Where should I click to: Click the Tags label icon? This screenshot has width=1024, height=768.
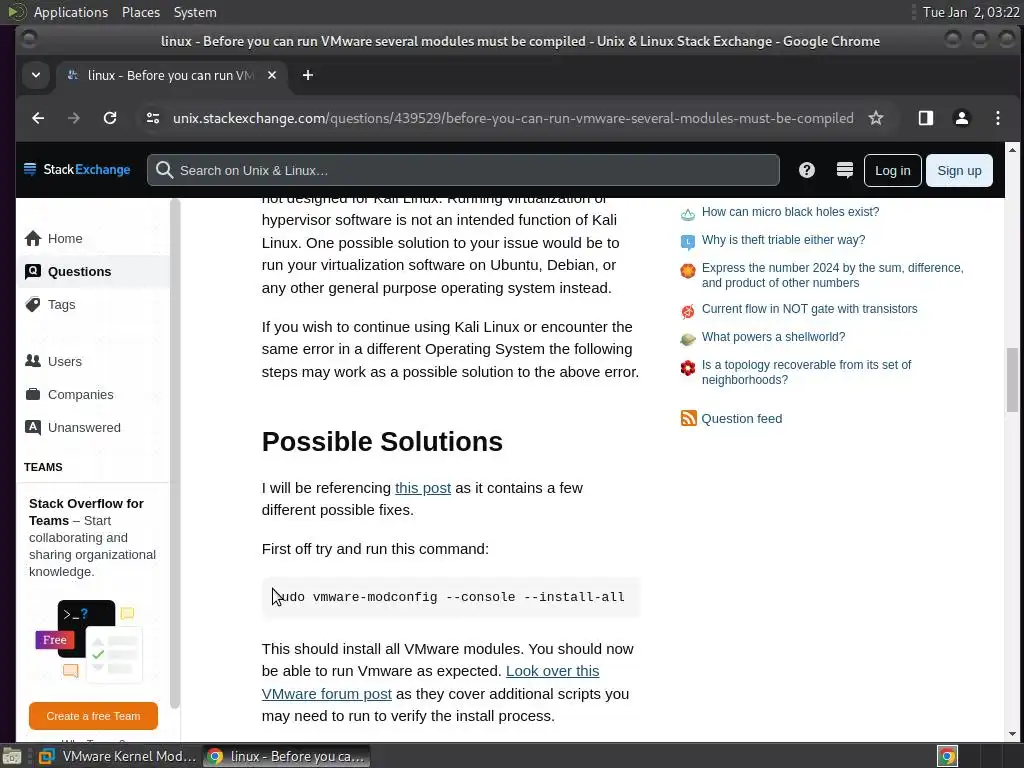coord(33,304)
